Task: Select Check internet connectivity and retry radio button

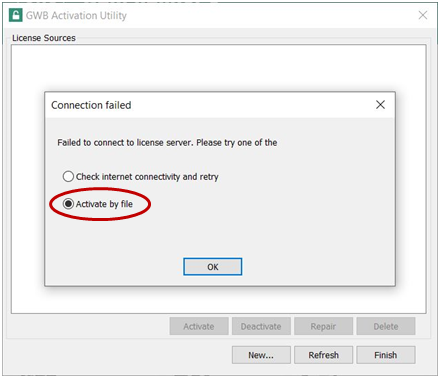Action: click(68, 176)
